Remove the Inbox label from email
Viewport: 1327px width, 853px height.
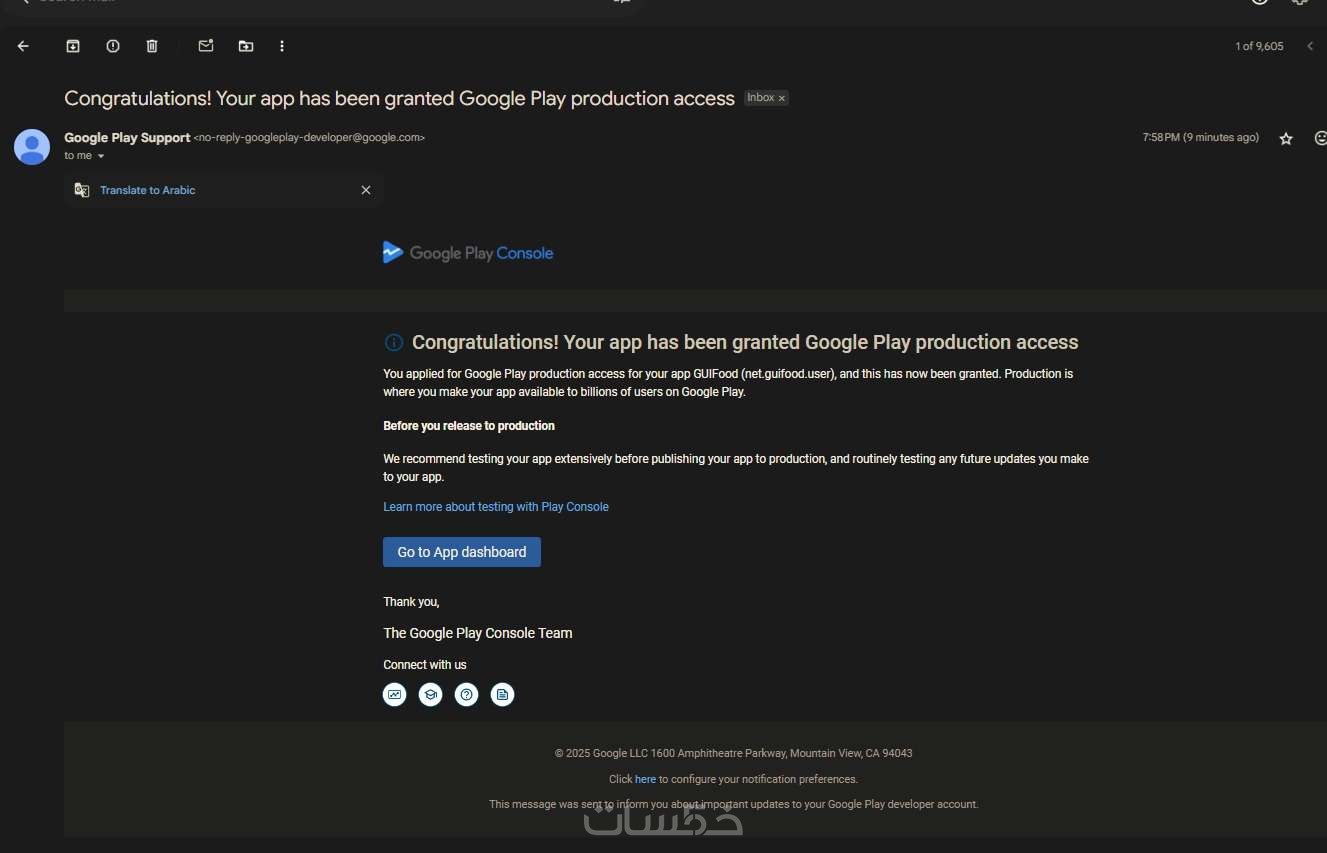(x=782, y=98)
